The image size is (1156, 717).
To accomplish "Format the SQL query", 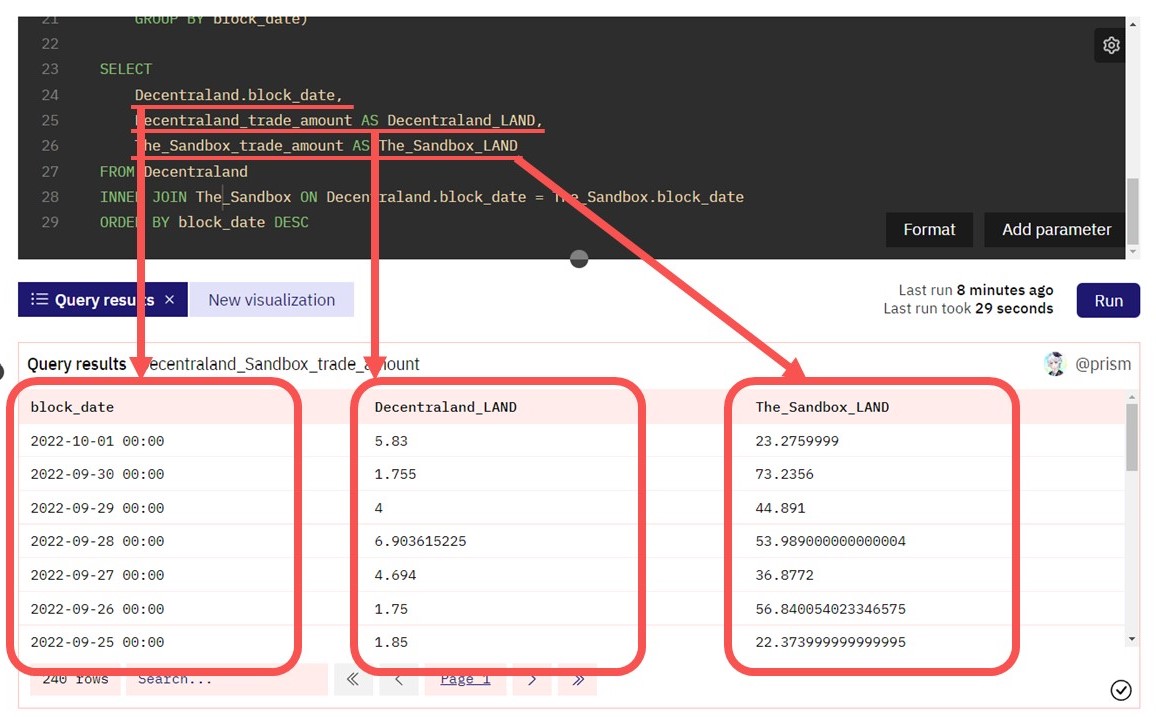I will tap(929, 229).
